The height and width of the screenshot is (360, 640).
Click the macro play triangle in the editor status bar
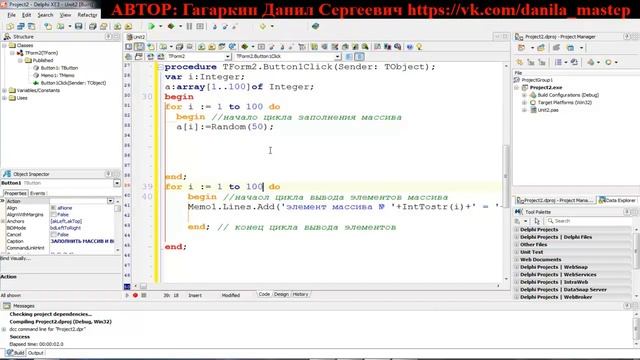pyautogui.click(x=127, y=295)
